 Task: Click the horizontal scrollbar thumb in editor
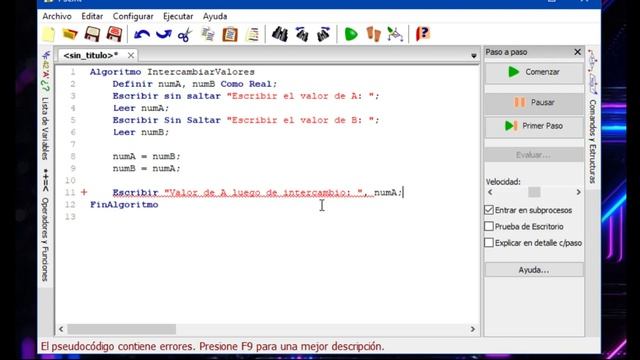point(122,329)
